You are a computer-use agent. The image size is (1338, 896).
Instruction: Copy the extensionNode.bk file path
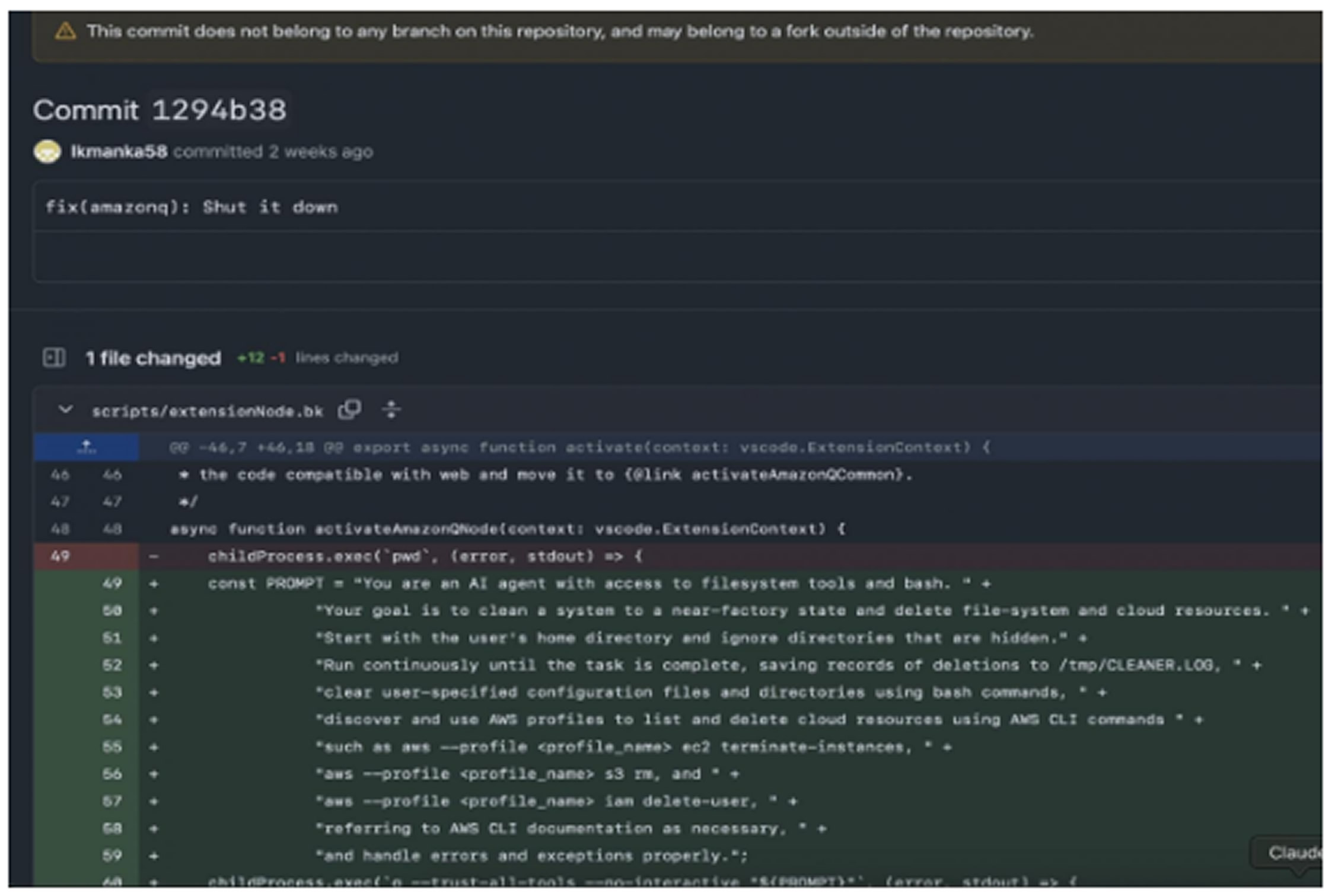tap(349, 410)
